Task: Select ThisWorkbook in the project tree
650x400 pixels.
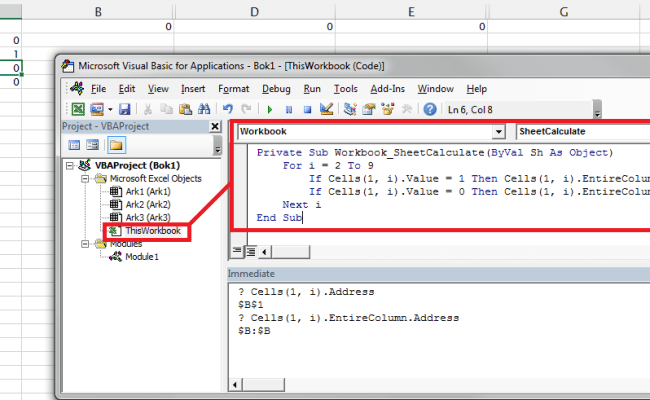Action: coord(153,230)
